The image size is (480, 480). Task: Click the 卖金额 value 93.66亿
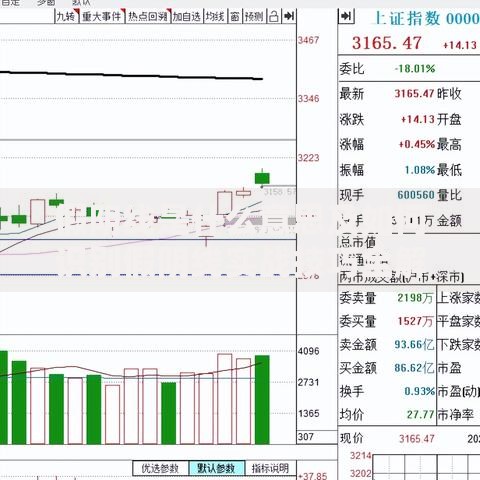pos(414,345)
